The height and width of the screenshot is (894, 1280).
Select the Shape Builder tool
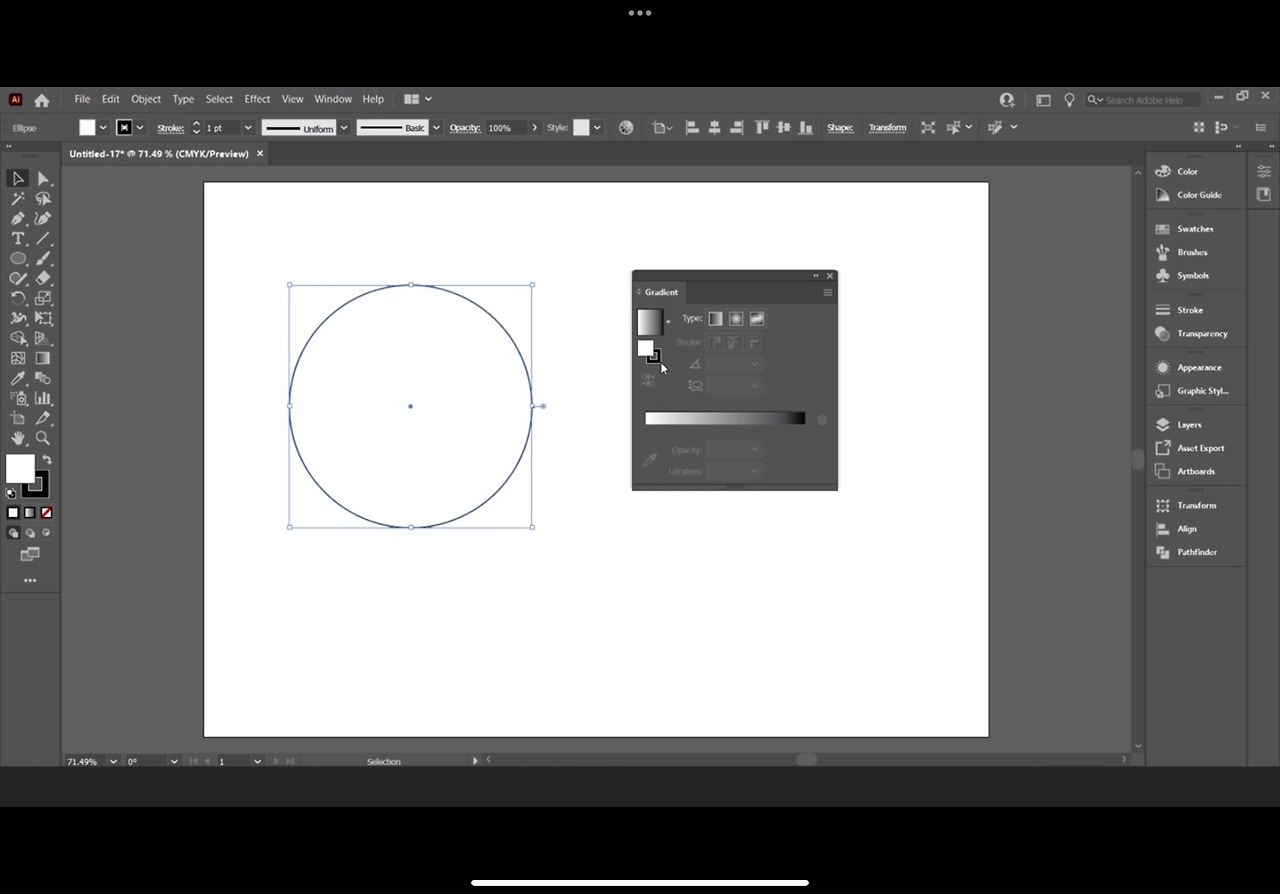click(18, 338)
